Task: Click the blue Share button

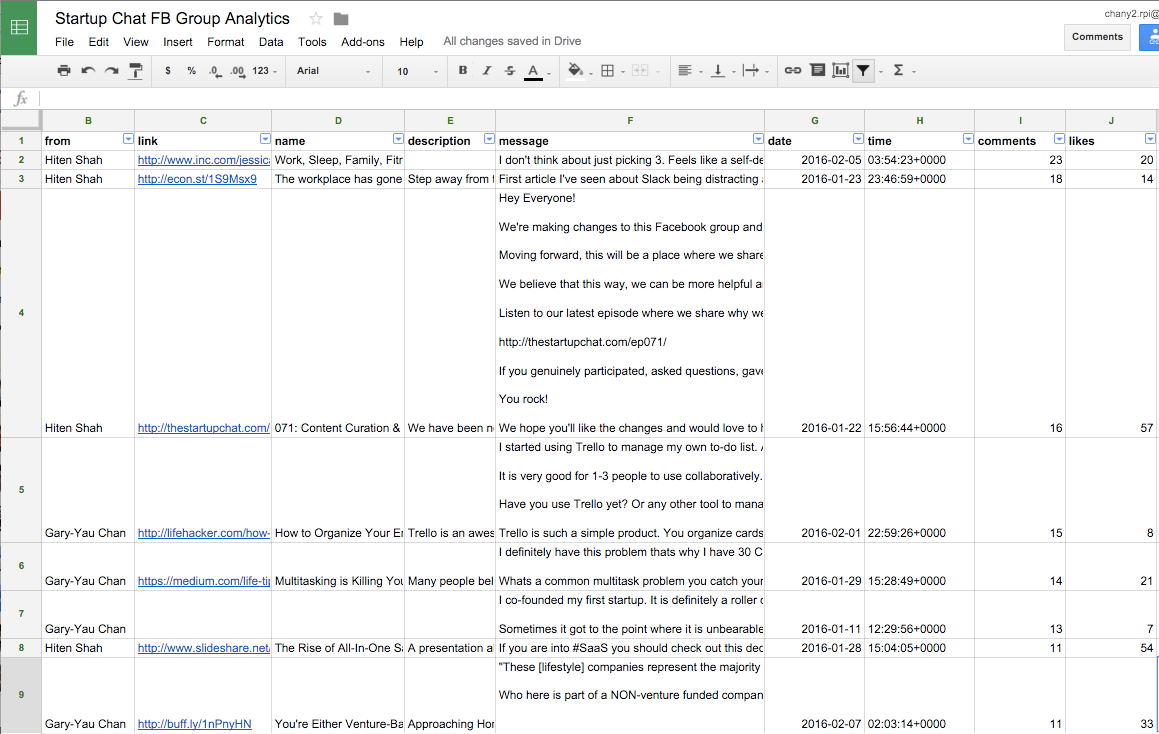Action: (1149, 37)
